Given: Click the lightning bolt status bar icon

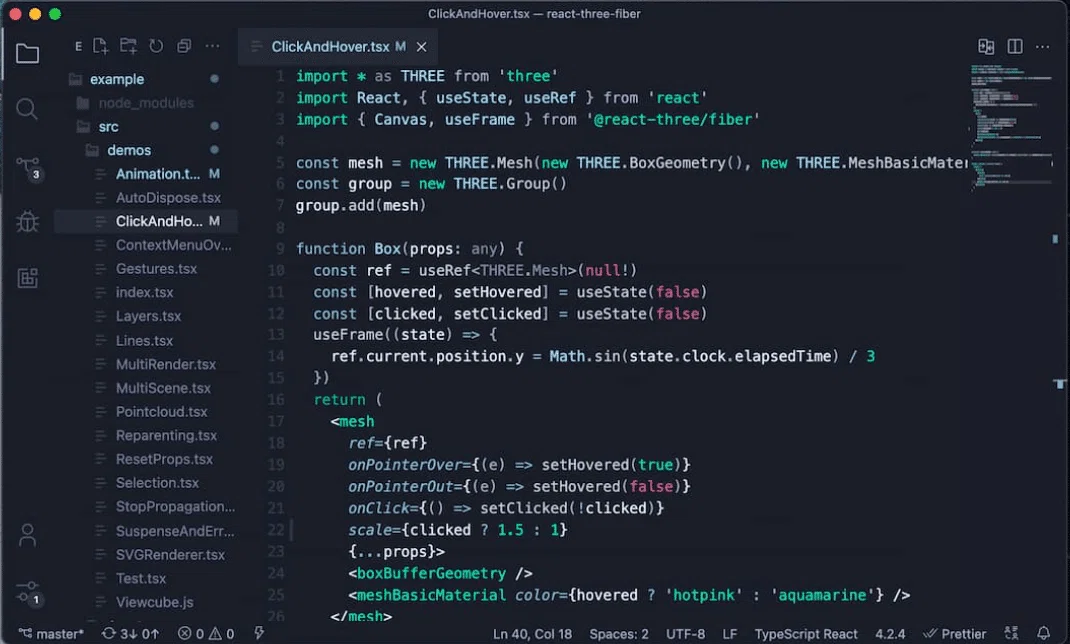Looking at the screenshot, I should point(259,634).
